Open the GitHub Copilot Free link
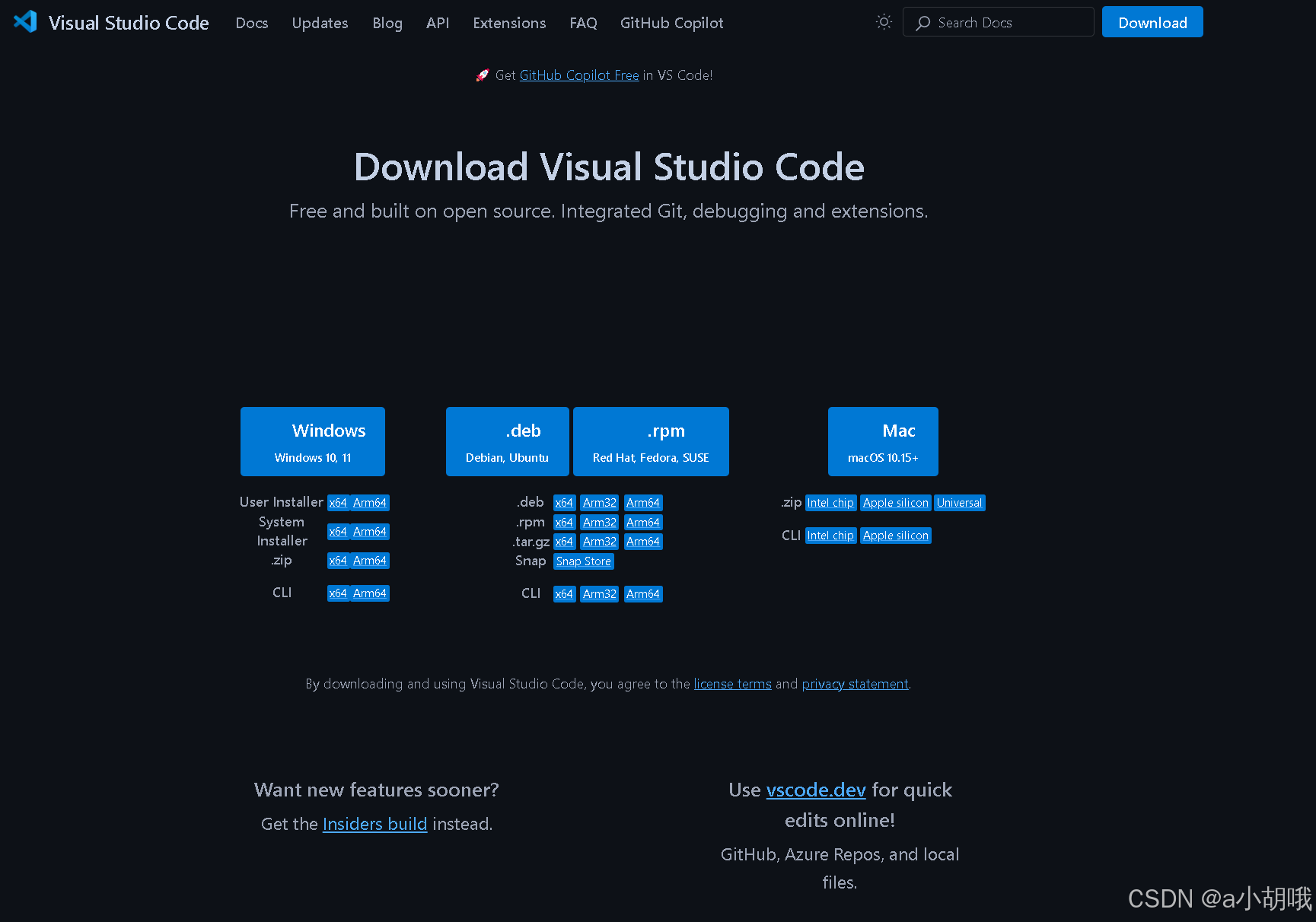This screenshot has width=1316, height=922. tap(579, 75)
